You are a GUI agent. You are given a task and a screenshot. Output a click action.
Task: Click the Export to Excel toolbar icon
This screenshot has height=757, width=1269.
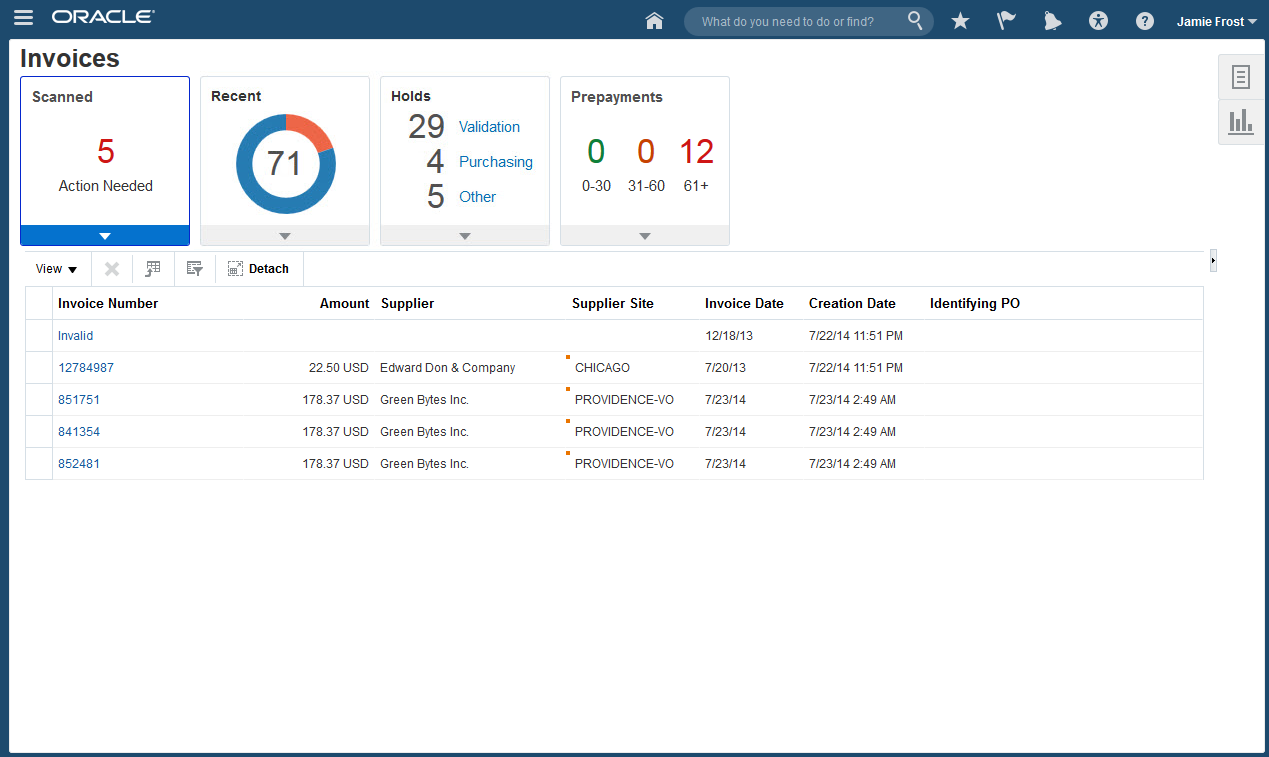pos(153,269)
